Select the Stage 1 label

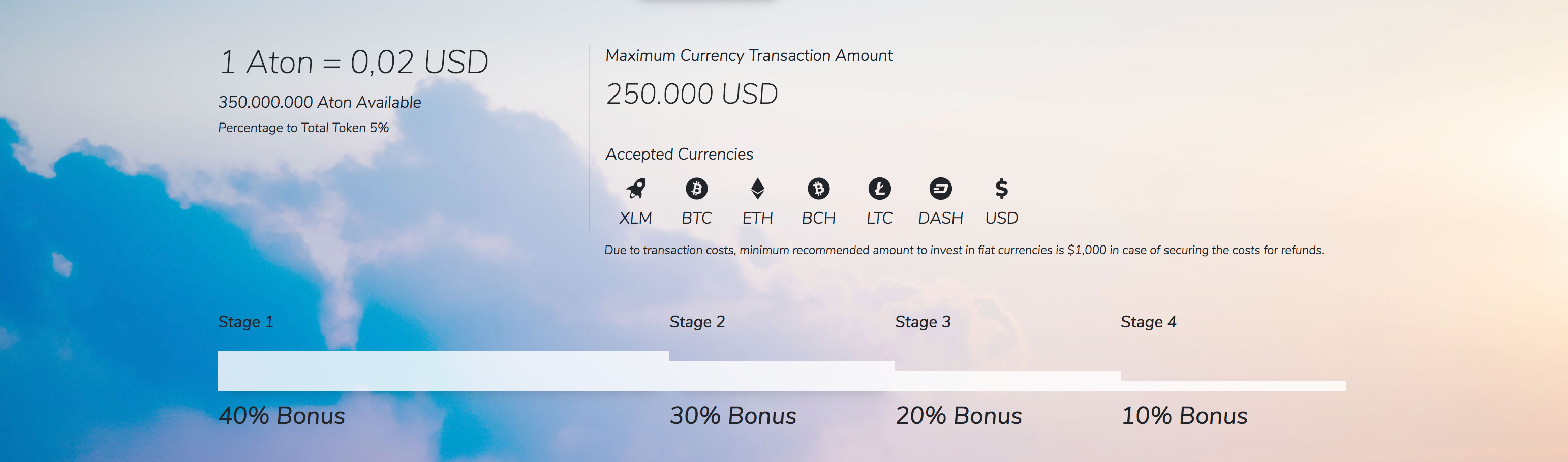coord(246,321)
